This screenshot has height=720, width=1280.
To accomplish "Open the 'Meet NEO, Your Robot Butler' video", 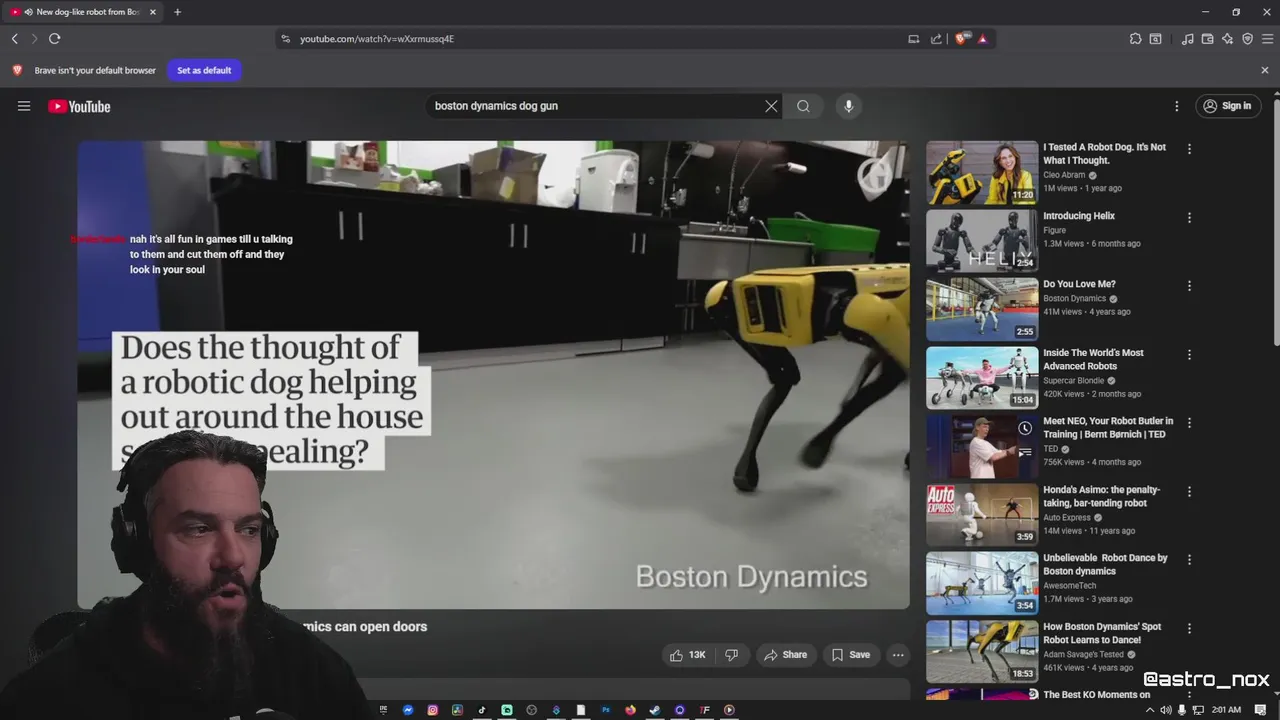I will (1108, 428).
